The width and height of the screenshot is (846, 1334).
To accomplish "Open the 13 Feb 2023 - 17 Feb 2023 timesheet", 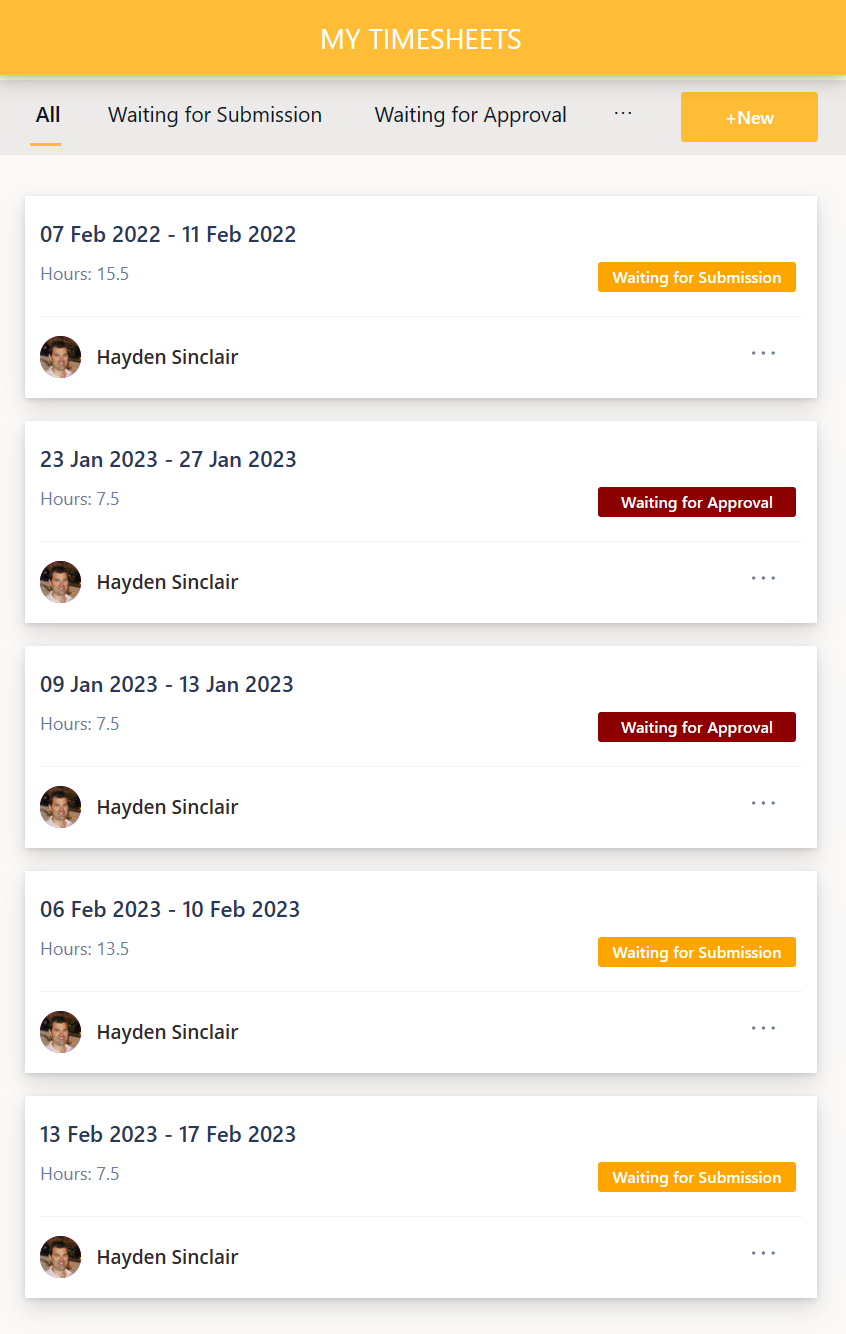I will coord(168,1134).
